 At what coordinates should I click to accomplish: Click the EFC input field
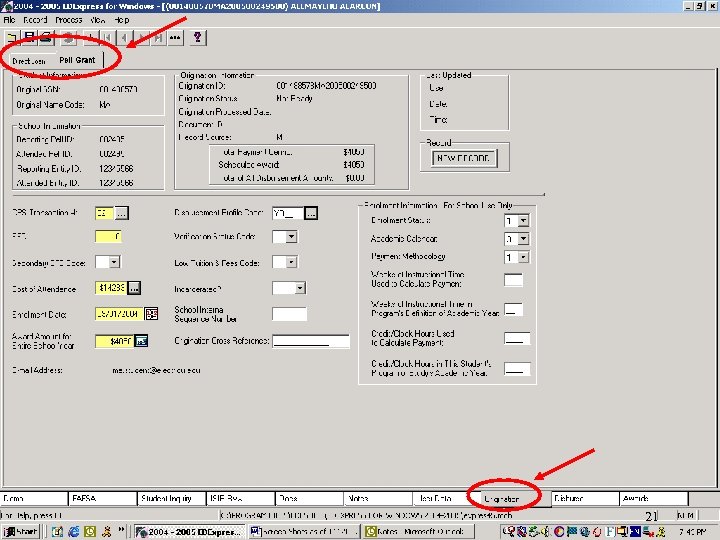tap(108, 236)
